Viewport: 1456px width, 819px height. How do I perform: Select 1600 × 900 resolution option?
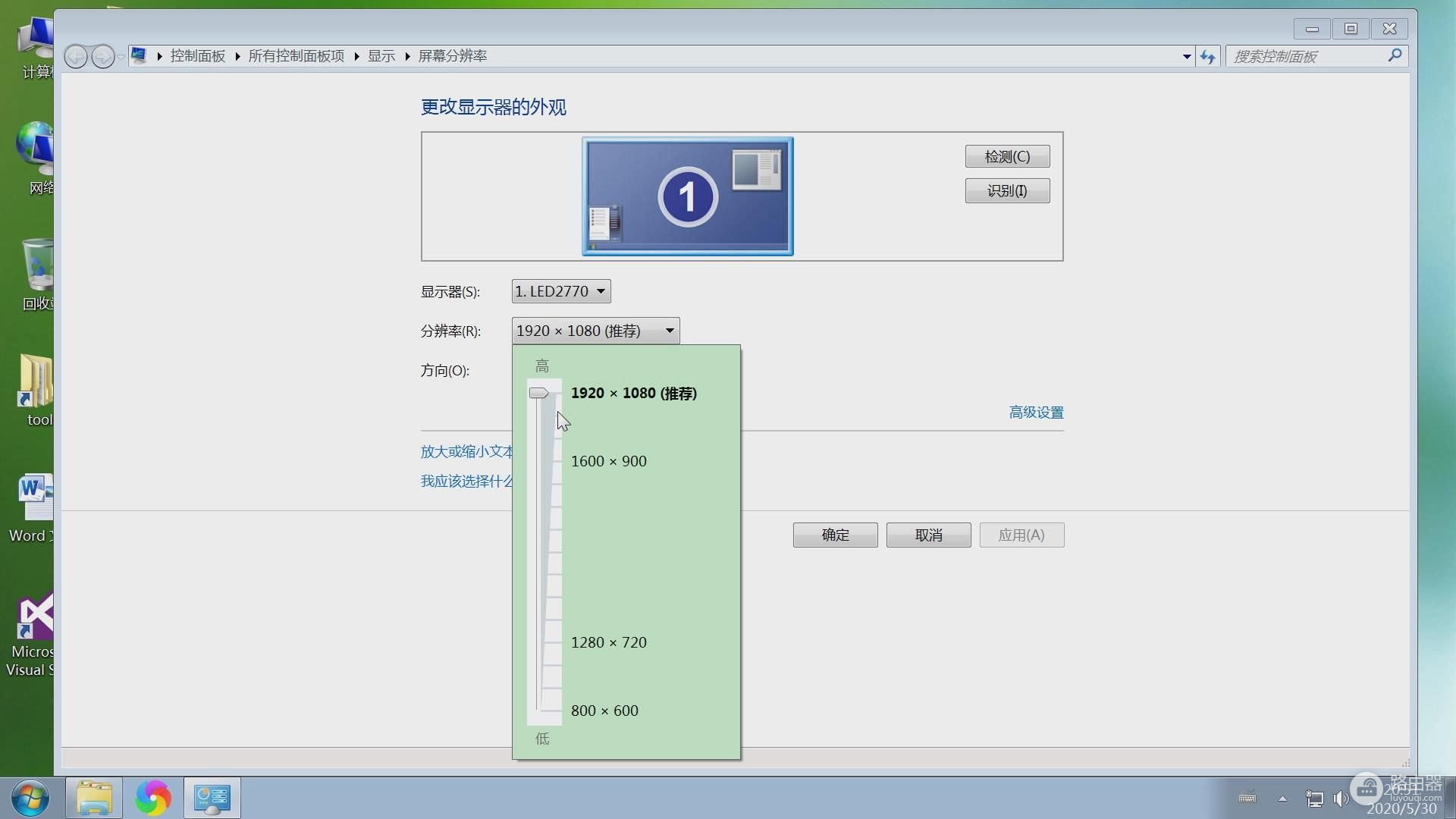pyautogui.click(x=608, y=460)
